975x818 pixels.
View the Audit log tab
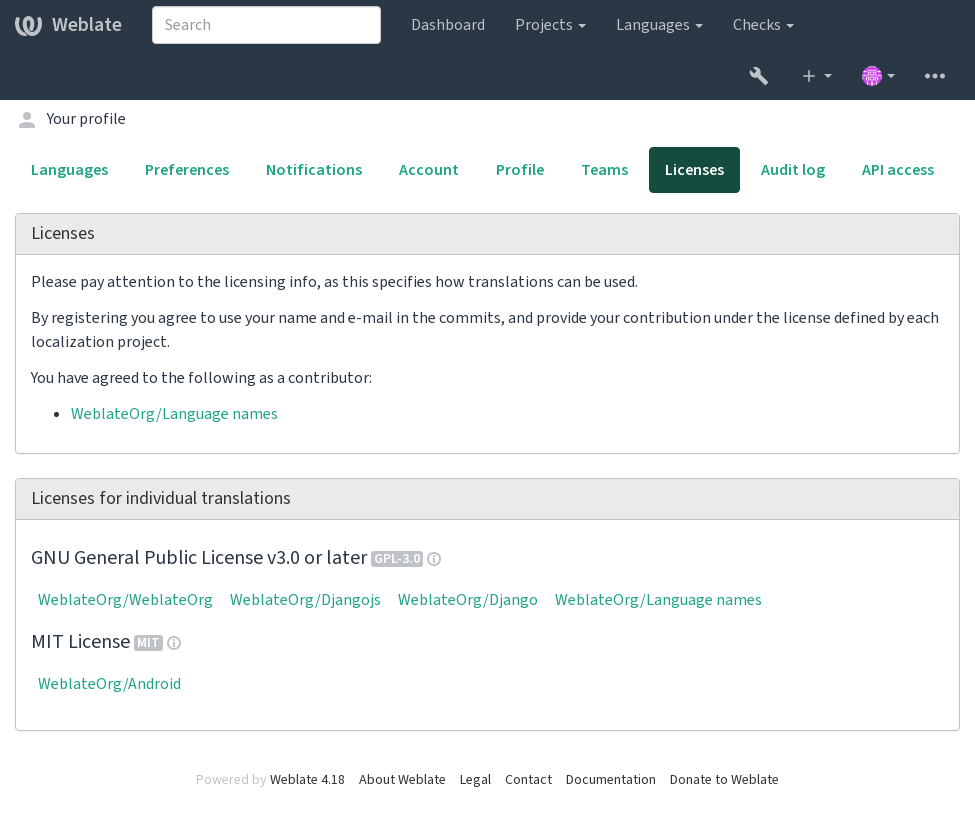pyautogui.click(x=793, y=170)
